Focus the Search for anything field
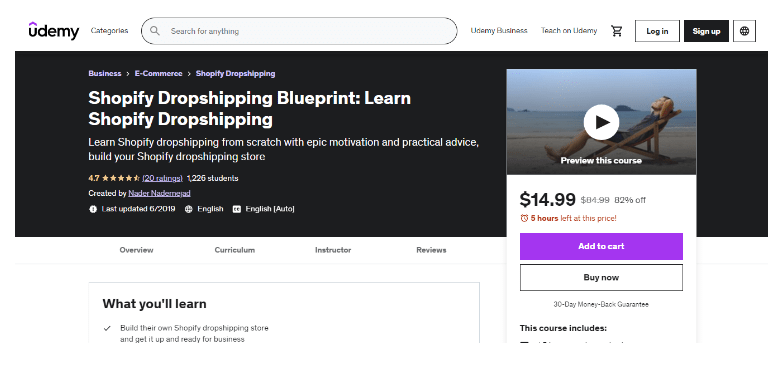 coord(299,31)
